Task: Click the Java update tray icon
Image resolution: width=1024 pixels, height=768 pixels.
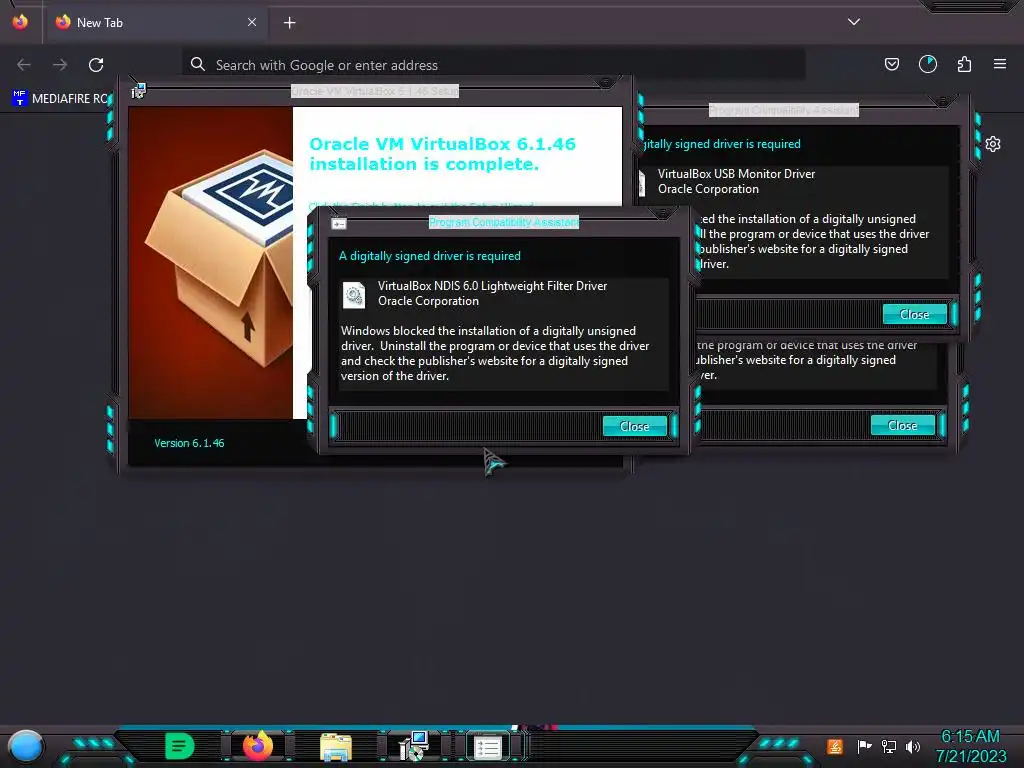Action: pos(835,746)
